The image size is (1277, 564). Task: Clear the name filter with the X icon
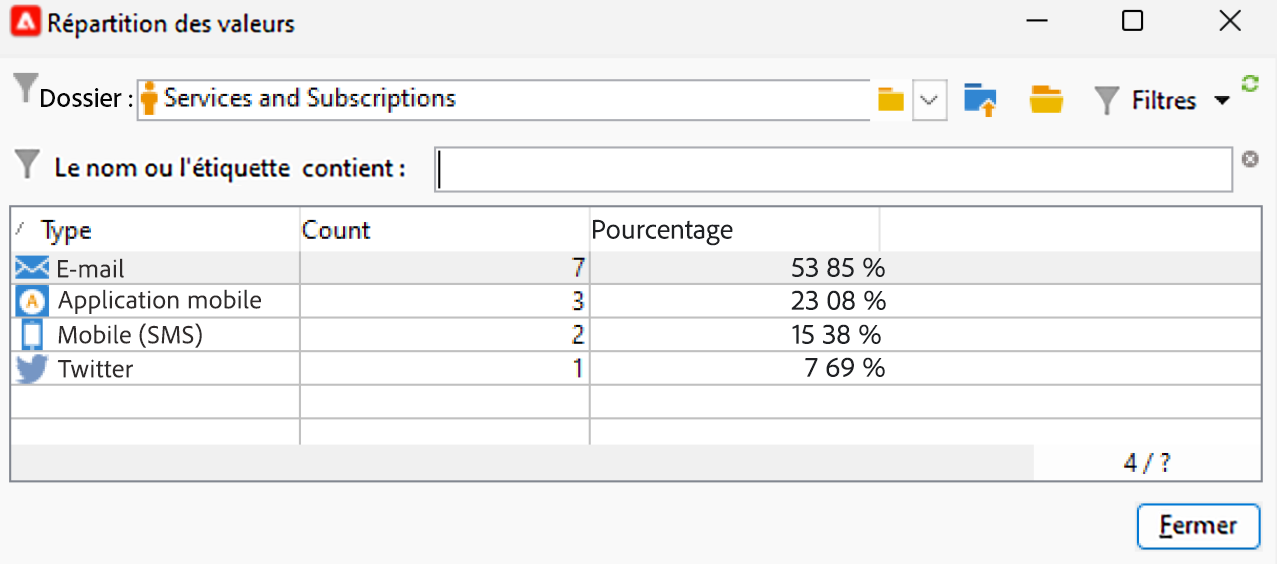pyautogui.click(x=1249, y=159)
